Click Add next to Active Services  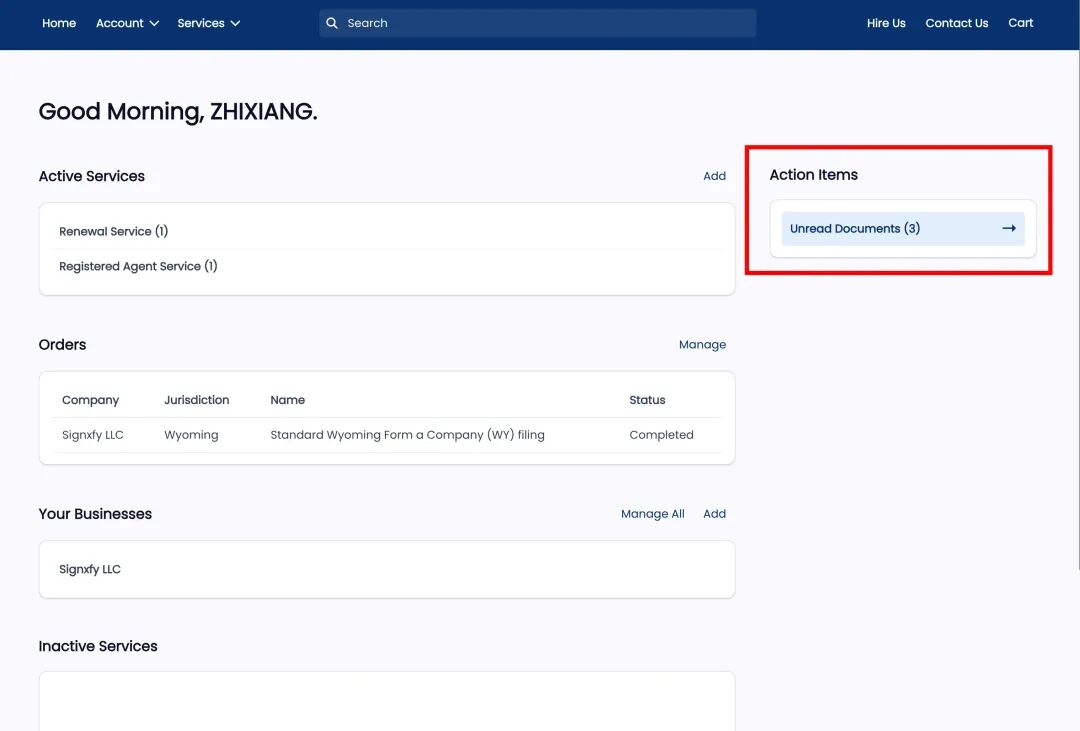(714, 176)
